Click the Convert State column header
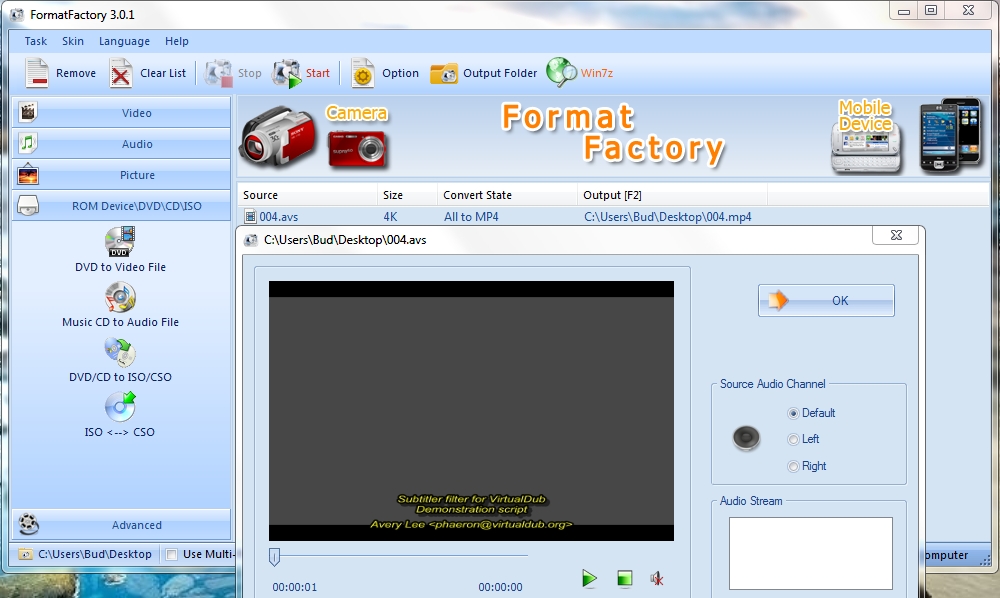The image size is (1000, 598). [x=508, y=194]
